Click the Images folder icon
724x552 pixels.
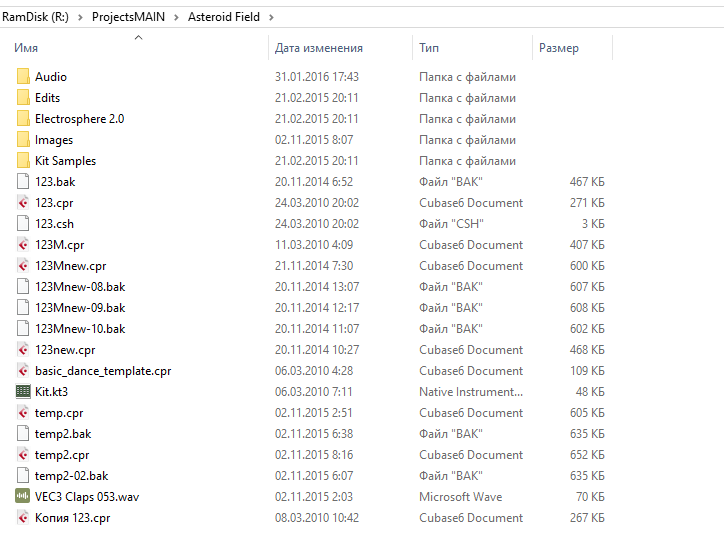23,140
